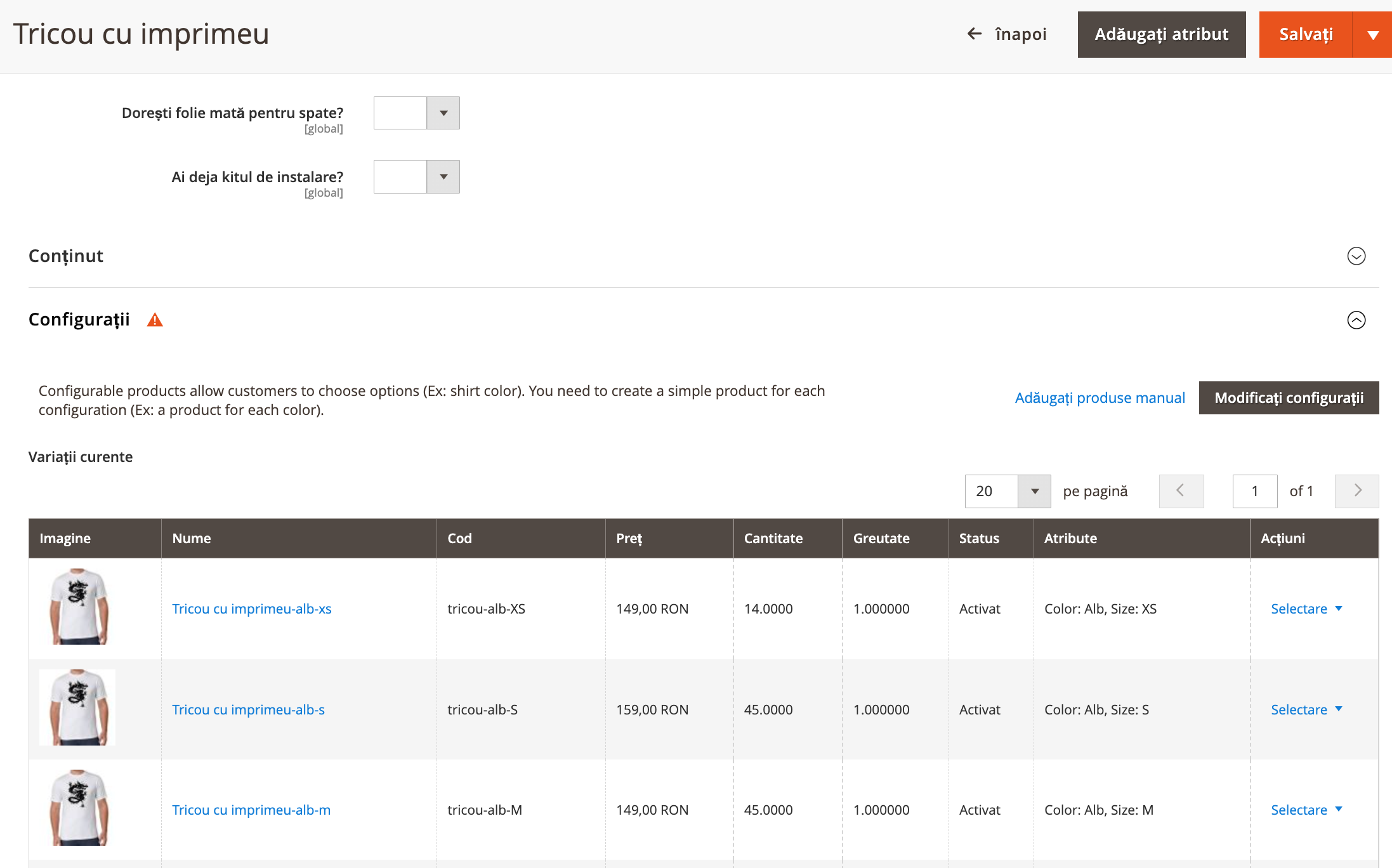This screenshot has width=1392, height=868.
Task: Click the warning triangle icon next to Configurații
Action: [x=155, y=320]
